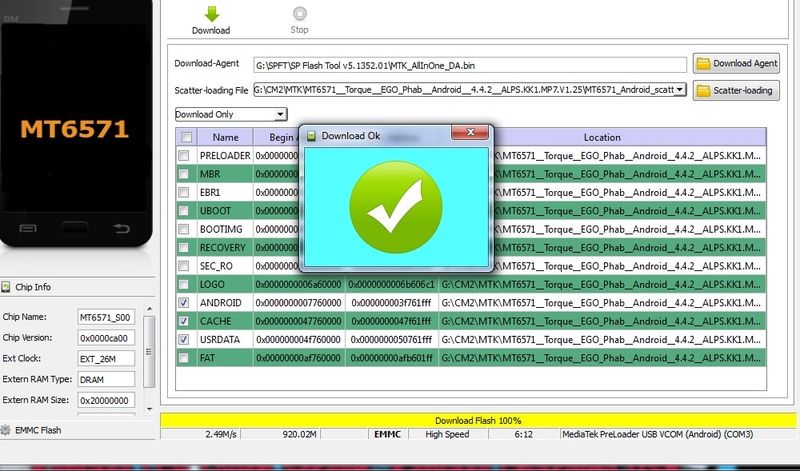
Task: Click the MediaTek PreLoader USB VCOM status entry
Action: tap(657, 434)
